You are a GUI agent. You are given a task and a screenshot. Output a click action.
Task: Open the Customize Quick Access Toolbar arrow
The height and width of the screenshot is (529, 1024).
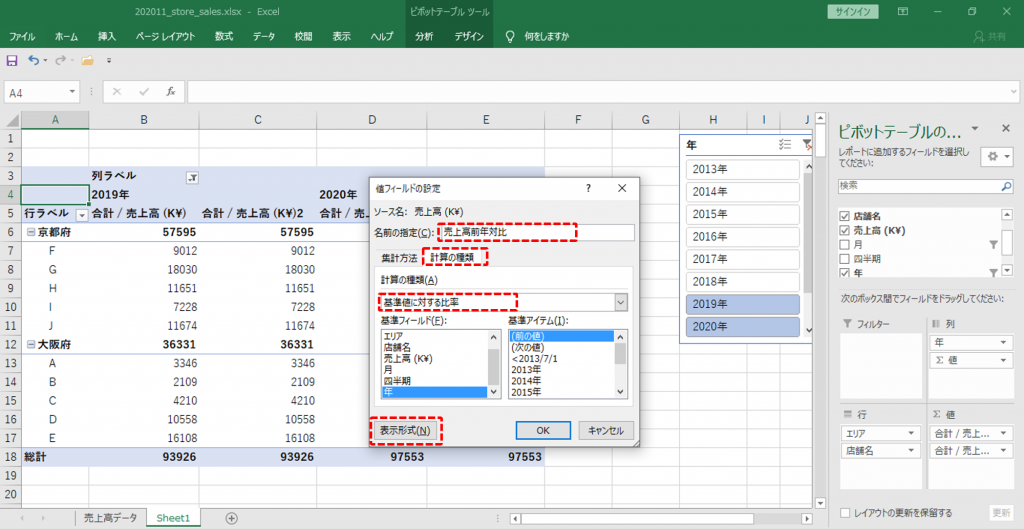point(109,61)
